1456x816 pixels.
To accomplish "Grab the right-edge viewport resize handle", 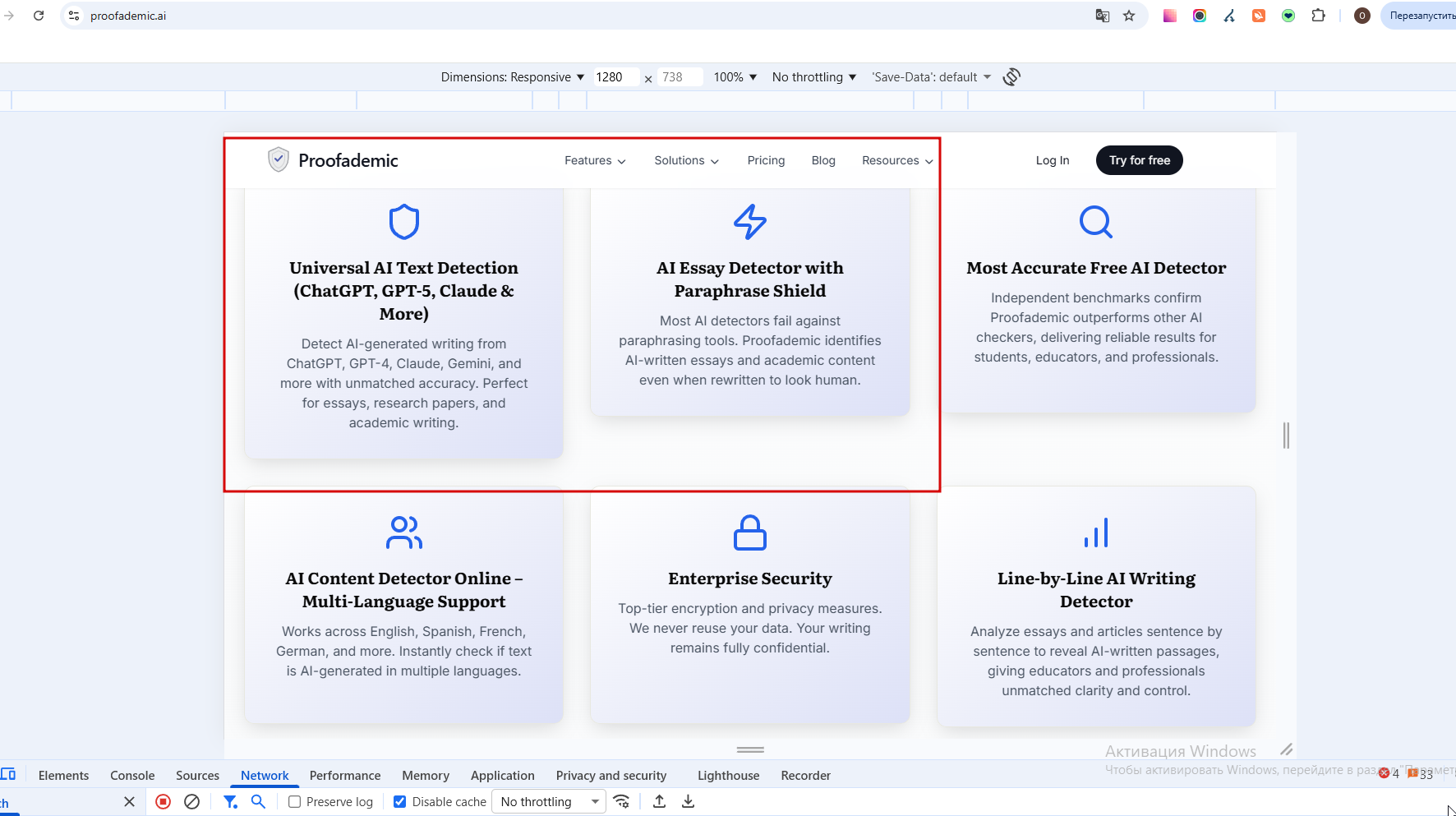I will (x=1286, y=435).
